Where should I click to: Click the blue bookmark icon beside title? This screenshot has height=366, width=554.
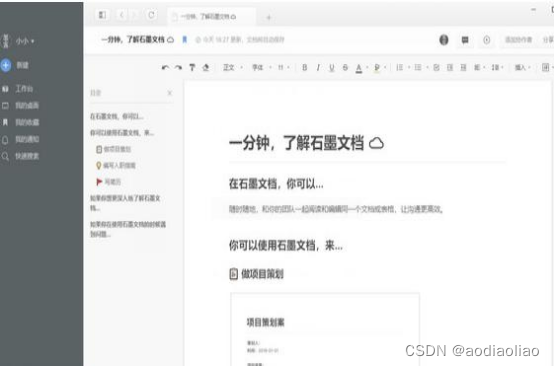184,40
